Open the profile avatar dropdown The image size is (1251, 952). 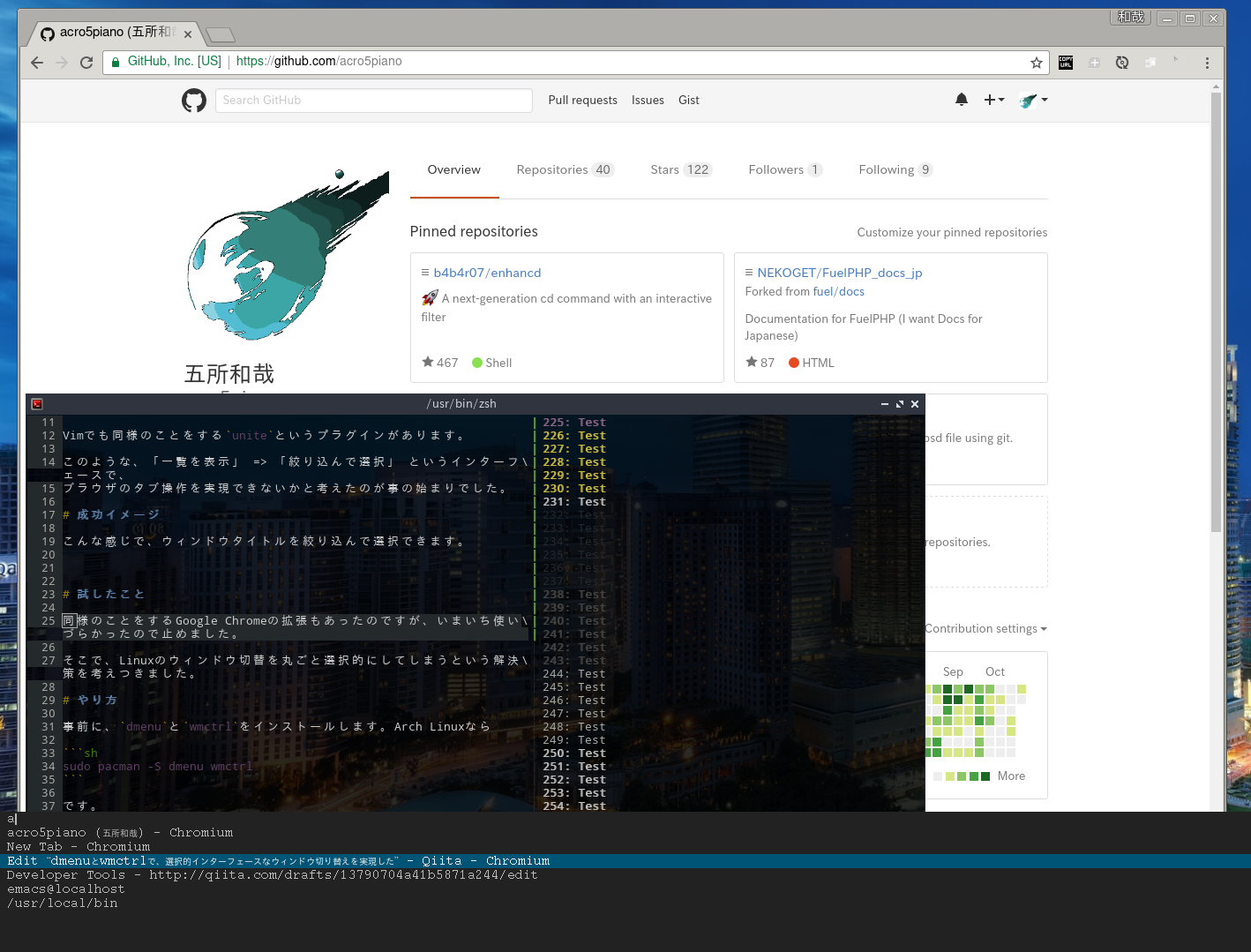(x=1032, y=100)
